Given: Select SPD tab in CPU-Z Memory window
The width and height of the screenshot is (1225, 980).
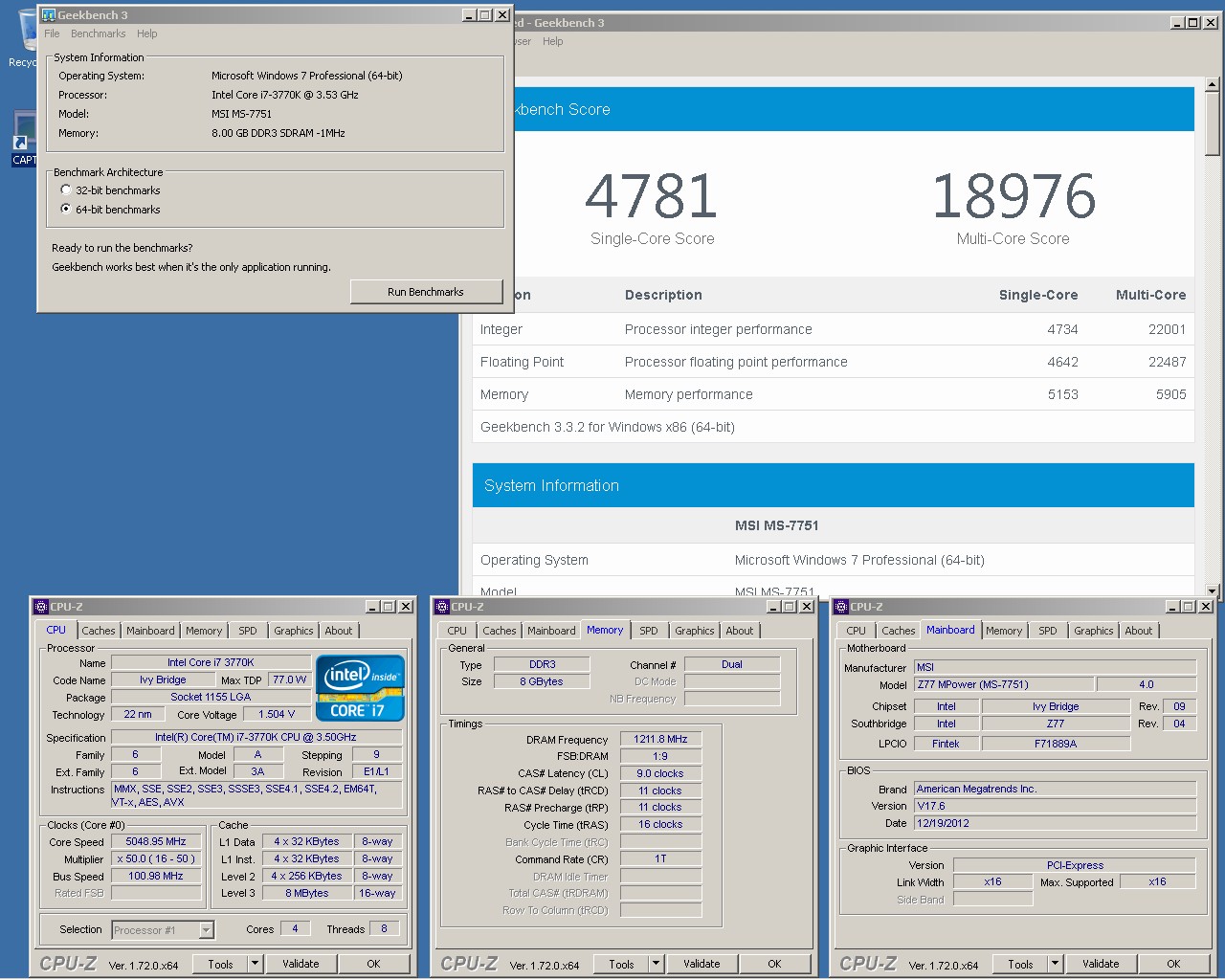Looking at the screenshot, I should (649, 631).
